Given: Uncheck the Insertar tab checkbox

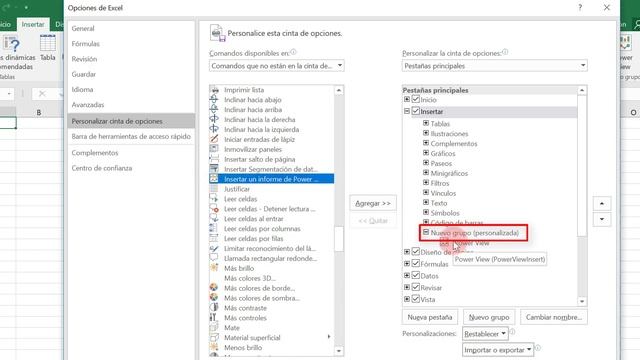Looking at the screenshot, I should pos(416,111).
